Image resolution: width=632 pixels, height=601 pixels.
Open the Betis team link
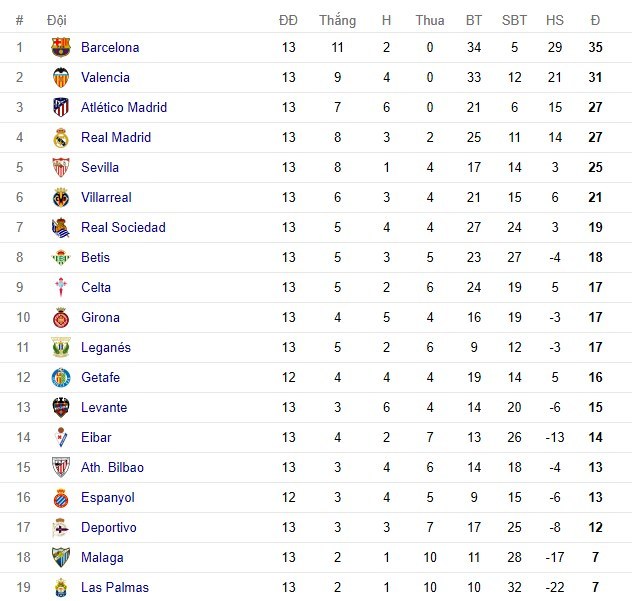point(95,257)
